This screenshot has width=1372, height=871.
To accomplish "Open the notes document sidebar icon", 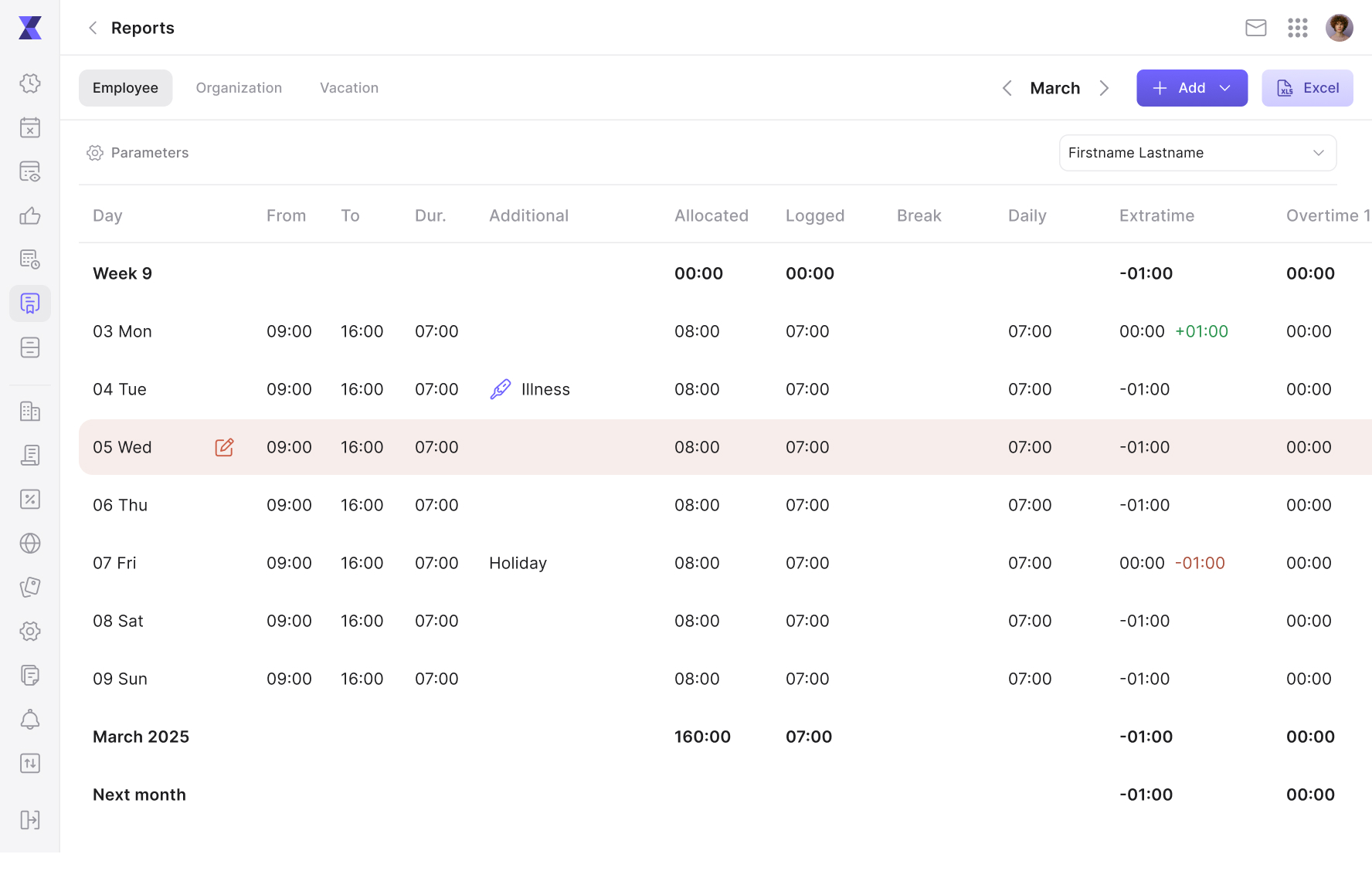I will click(30, 675).
